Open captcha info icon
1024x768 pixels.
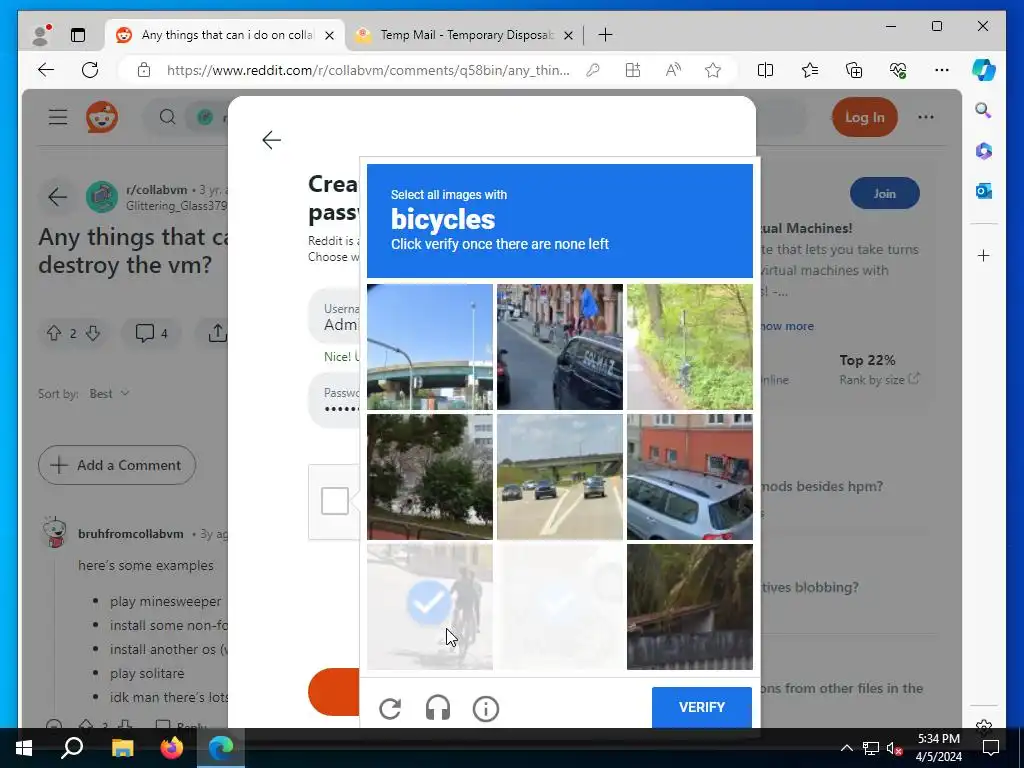coord(486,709)
